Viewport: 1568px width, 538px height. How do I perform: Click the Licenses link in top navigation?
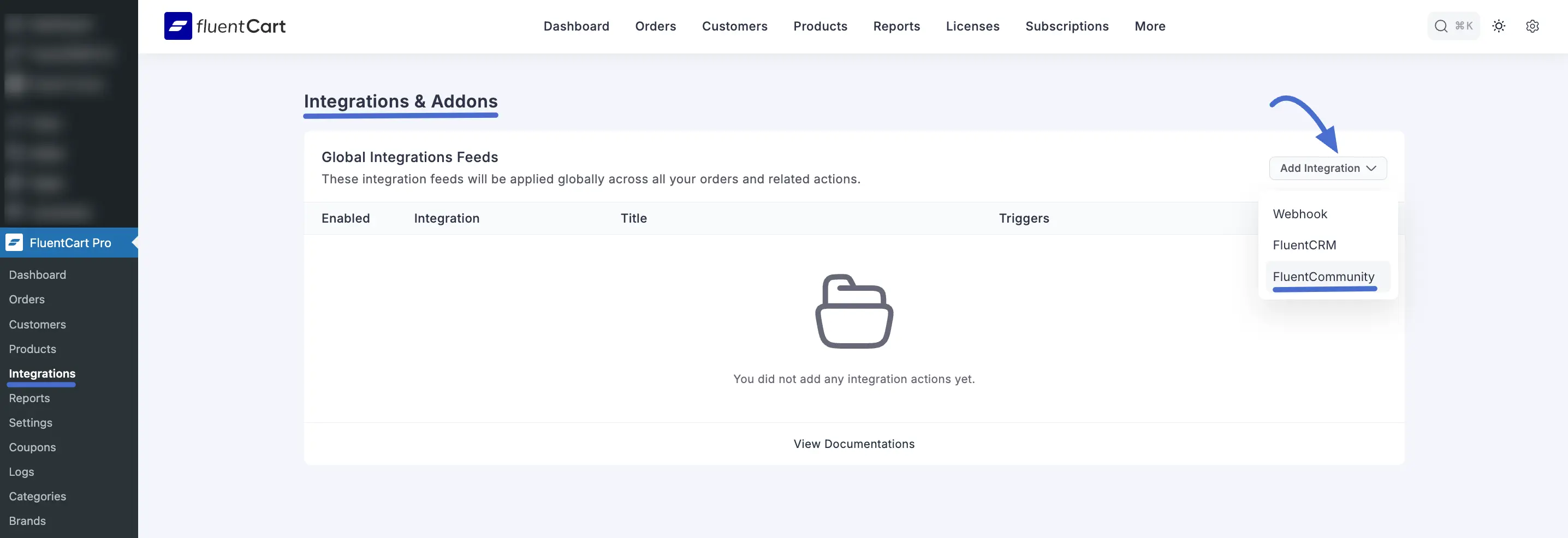(x=972, y=26)
